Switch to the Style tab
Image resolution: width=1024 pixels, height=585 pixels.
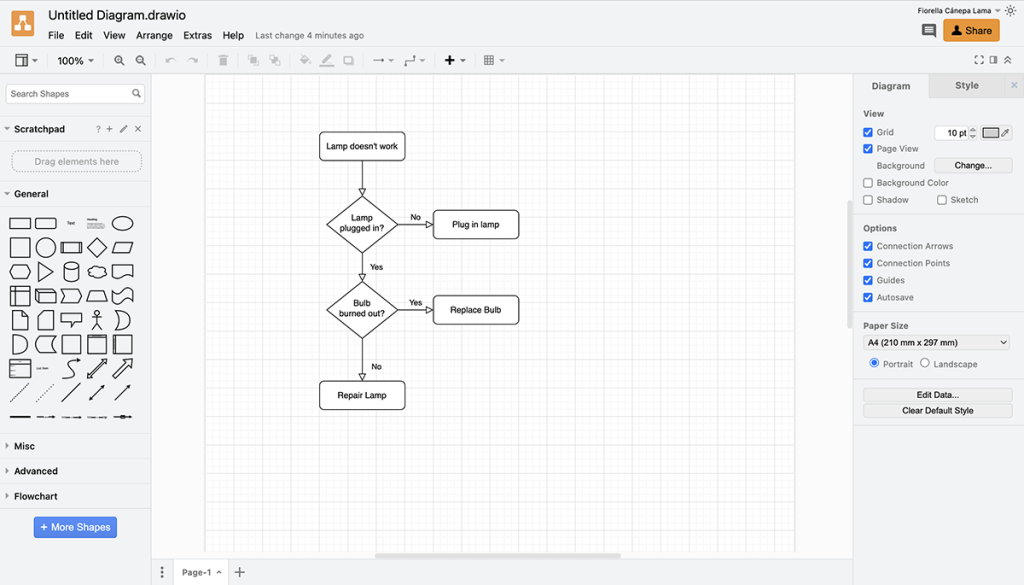(965, 85)
